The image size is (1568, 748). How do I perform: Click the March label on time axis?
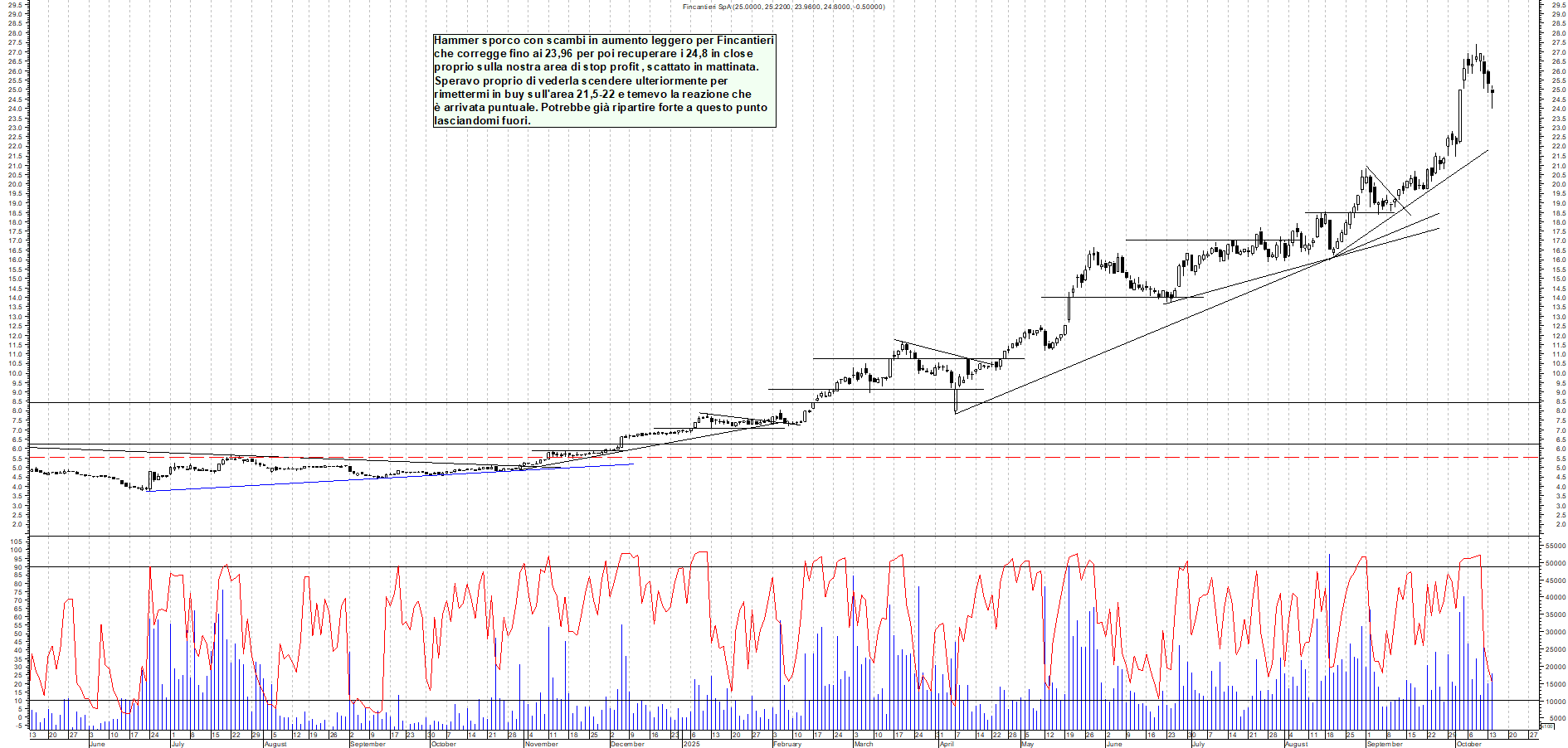point(863,744)
